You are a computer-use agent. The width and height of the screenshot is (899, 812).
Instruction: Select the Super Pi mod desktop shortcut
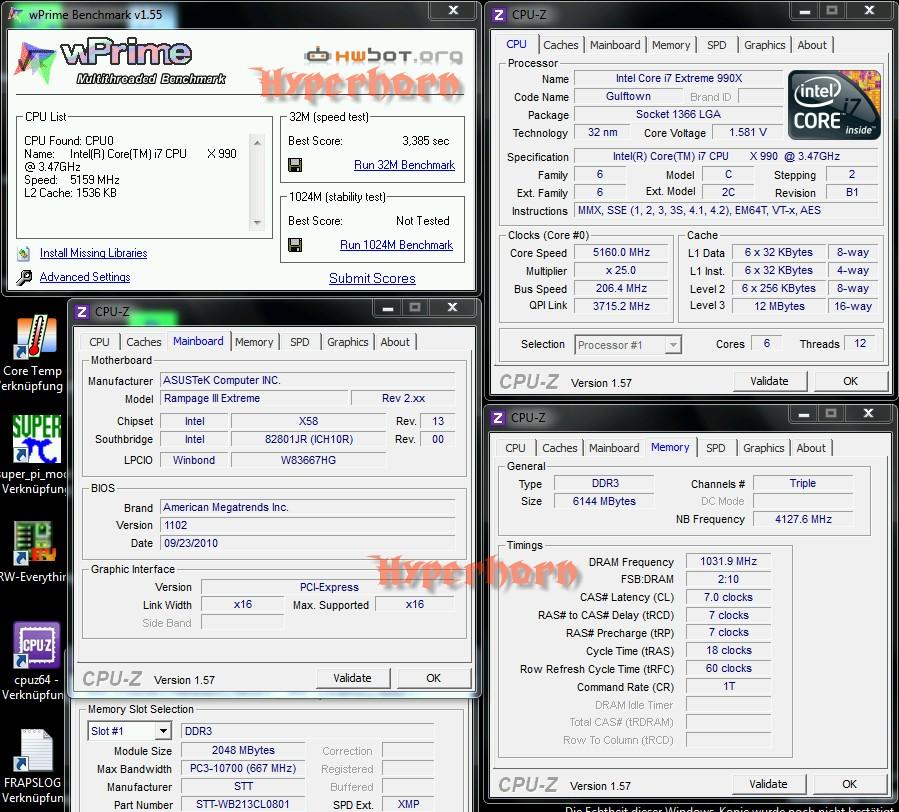(34, 455)
